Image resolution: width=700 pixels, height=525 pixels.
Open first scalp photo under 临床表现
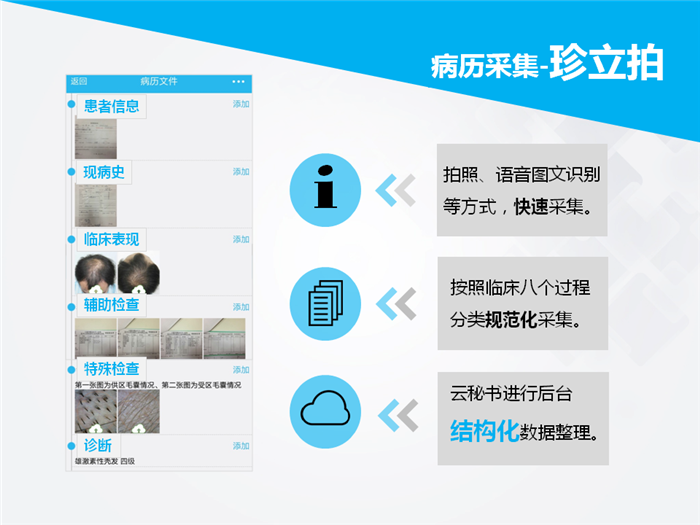pos(96,272)
